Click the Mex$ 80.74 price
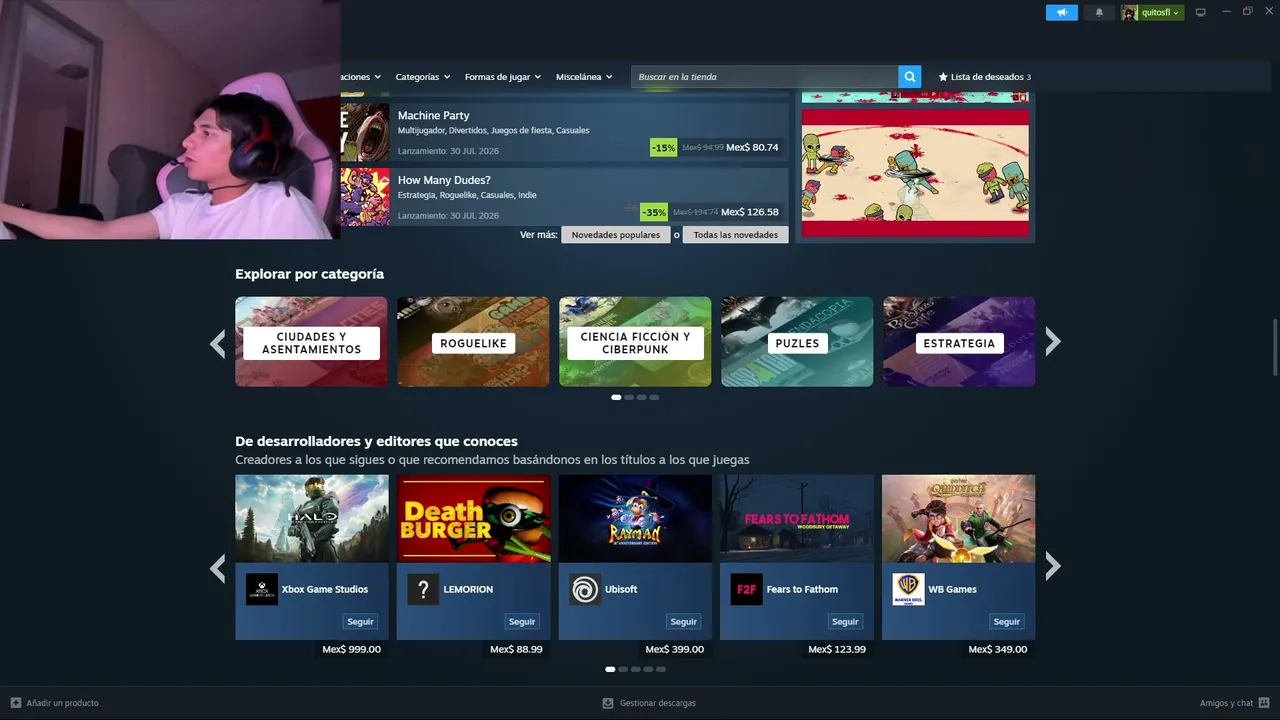This screenshot has height=720, width=1280. pyautogui.click(x=752, y=148)
